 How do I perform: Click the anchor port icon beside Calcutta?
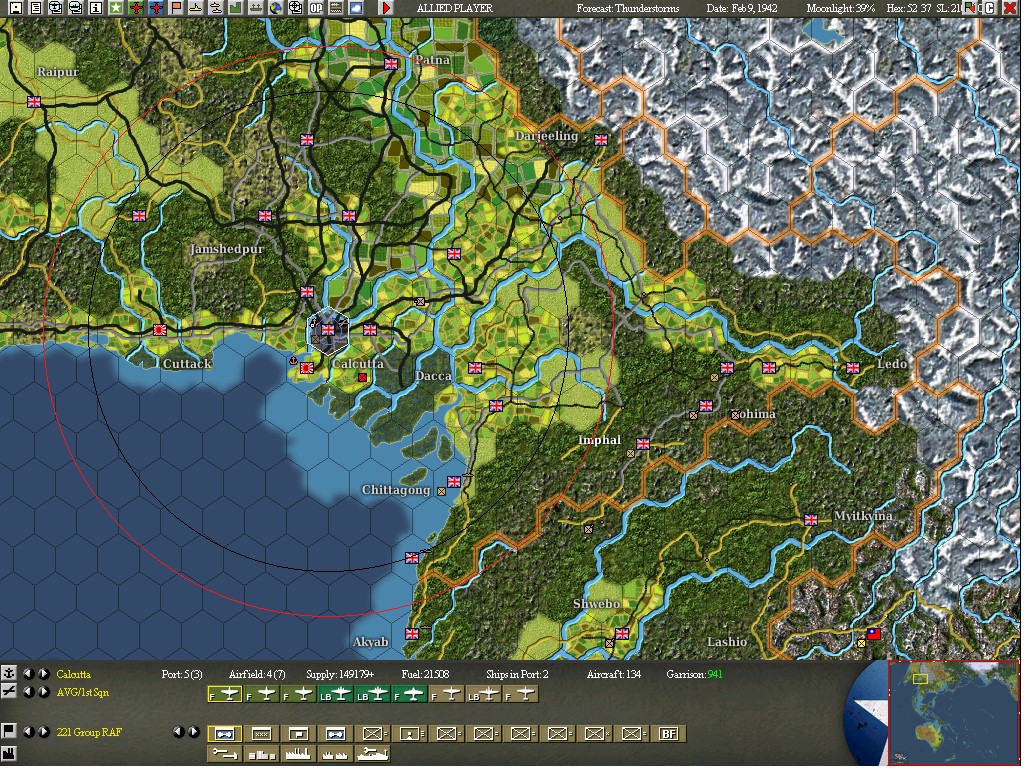point(8,673)
